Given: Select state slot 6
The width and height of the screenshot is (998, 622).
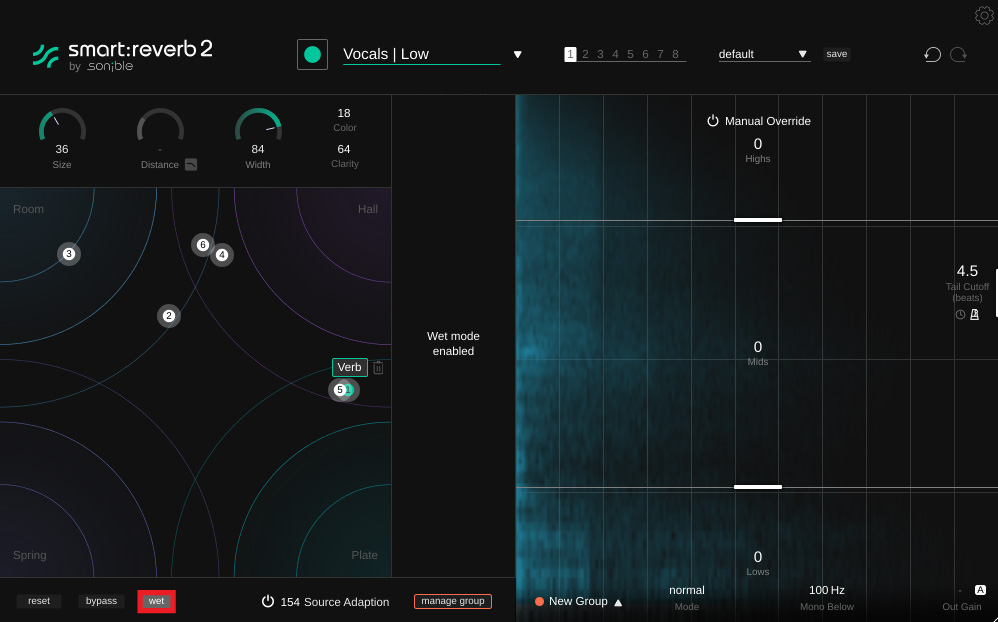Looking at the screenshot, I should (645, 54).
